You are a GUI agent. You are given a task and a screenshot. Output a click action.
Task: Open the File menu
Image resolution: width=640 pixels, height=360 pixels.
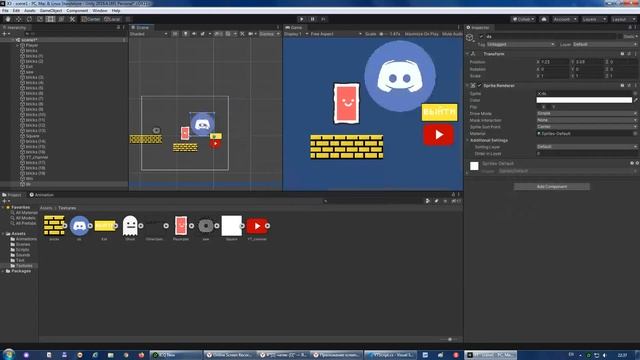(x=5, y=11)
